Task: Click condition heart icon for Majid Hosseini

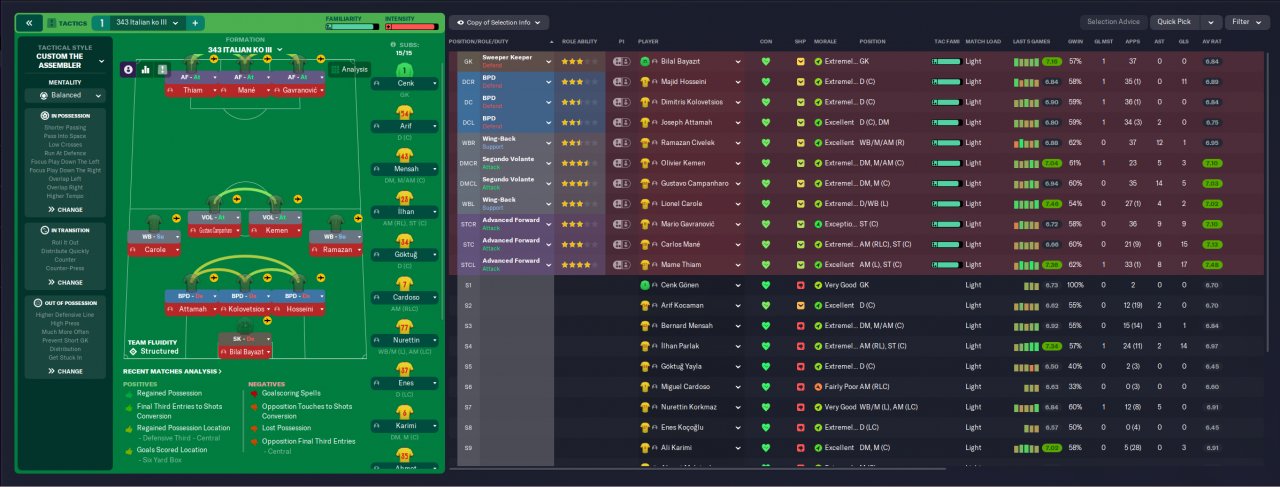Action: 766,81
